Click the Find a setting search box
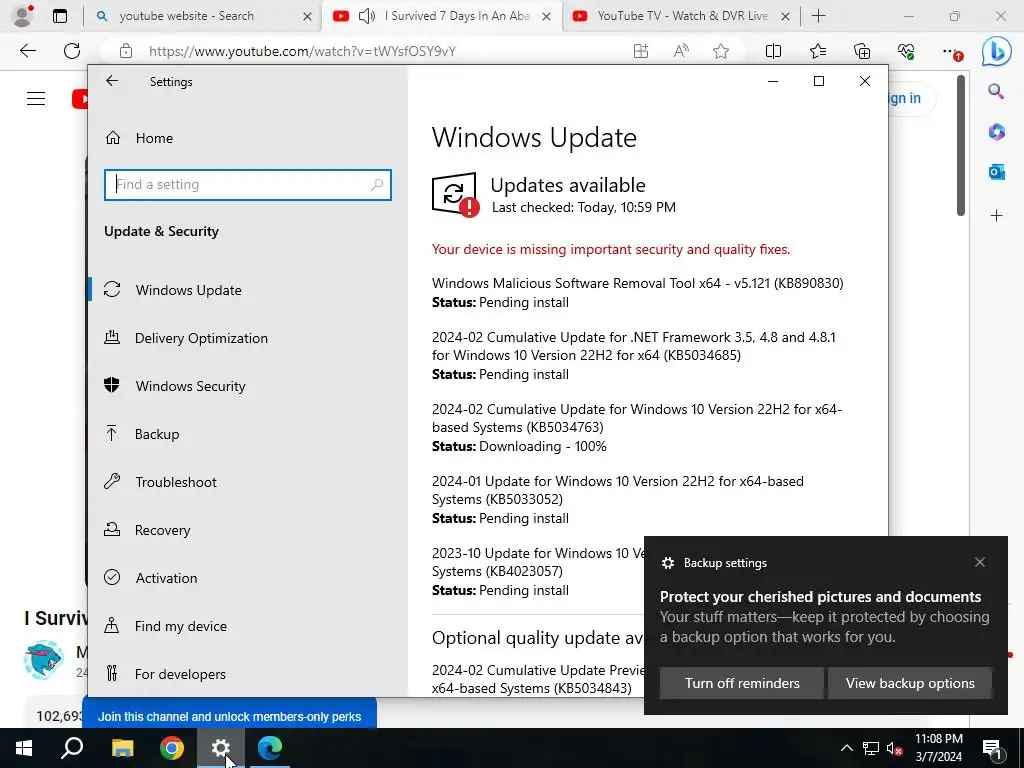 [248, 185]
